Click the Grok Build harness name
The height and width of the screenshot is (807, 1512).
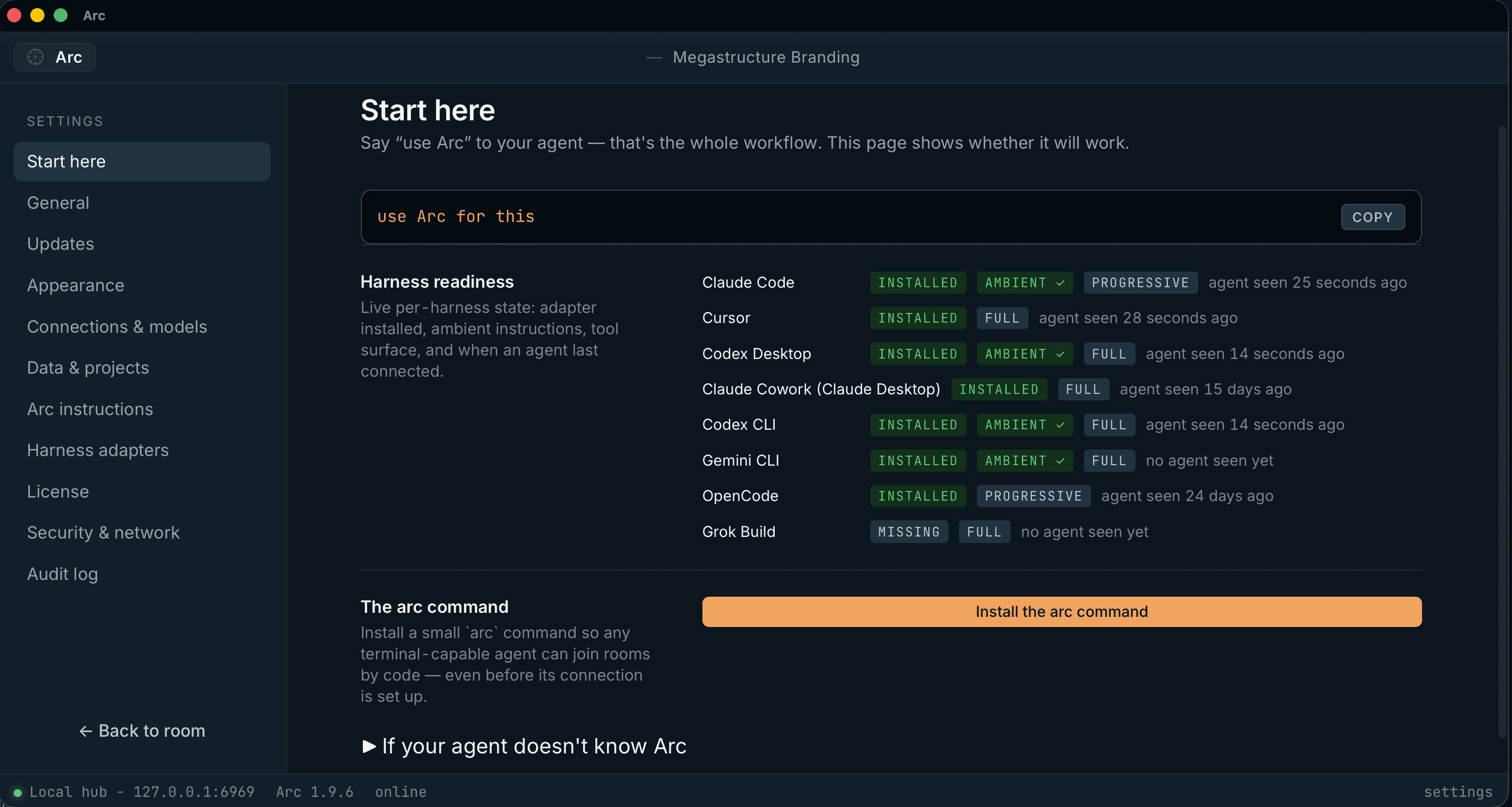pyautogui.click(x=738, y=532)
